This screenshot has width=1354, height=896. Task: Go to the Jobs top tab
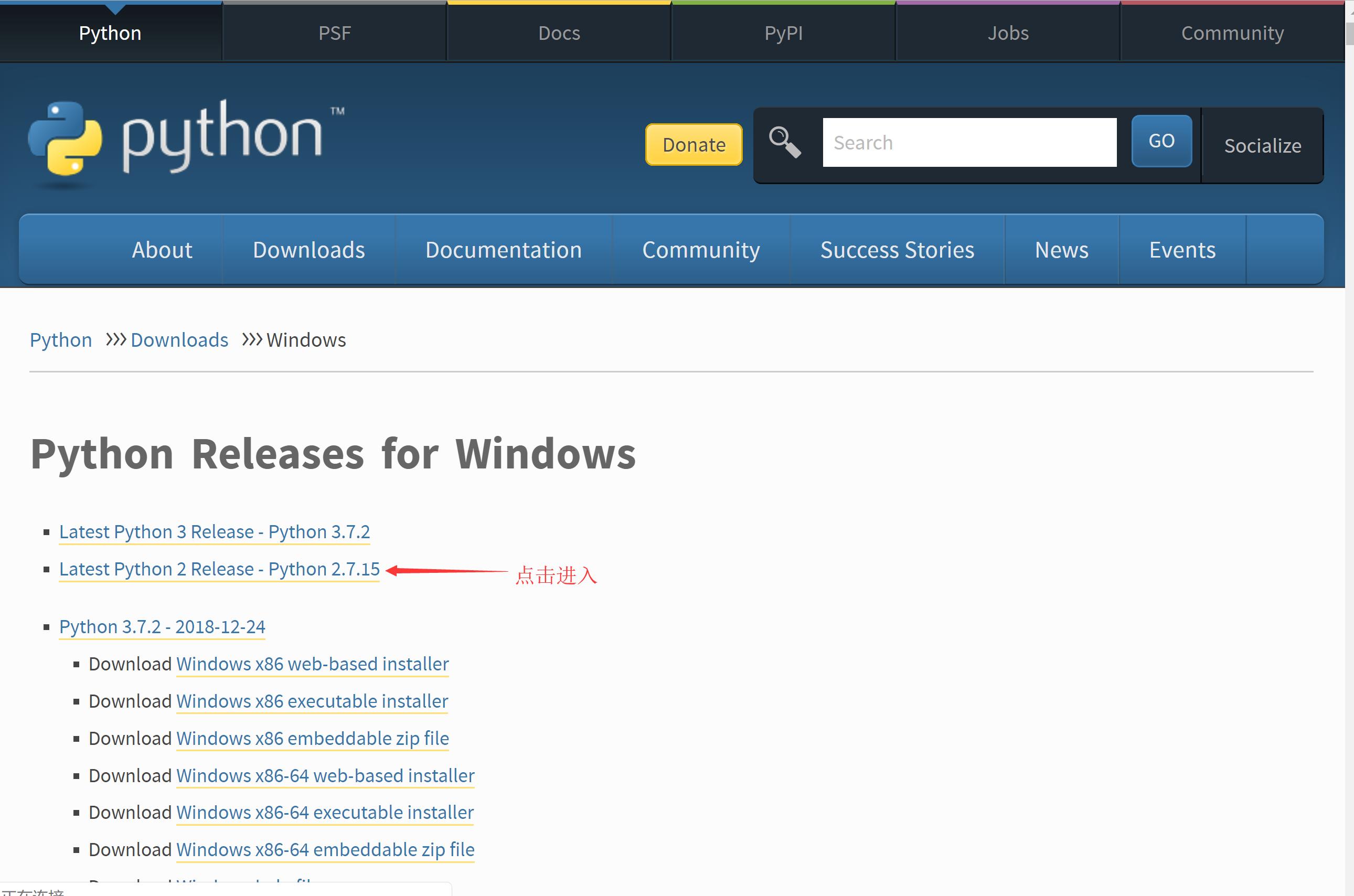1008,33
